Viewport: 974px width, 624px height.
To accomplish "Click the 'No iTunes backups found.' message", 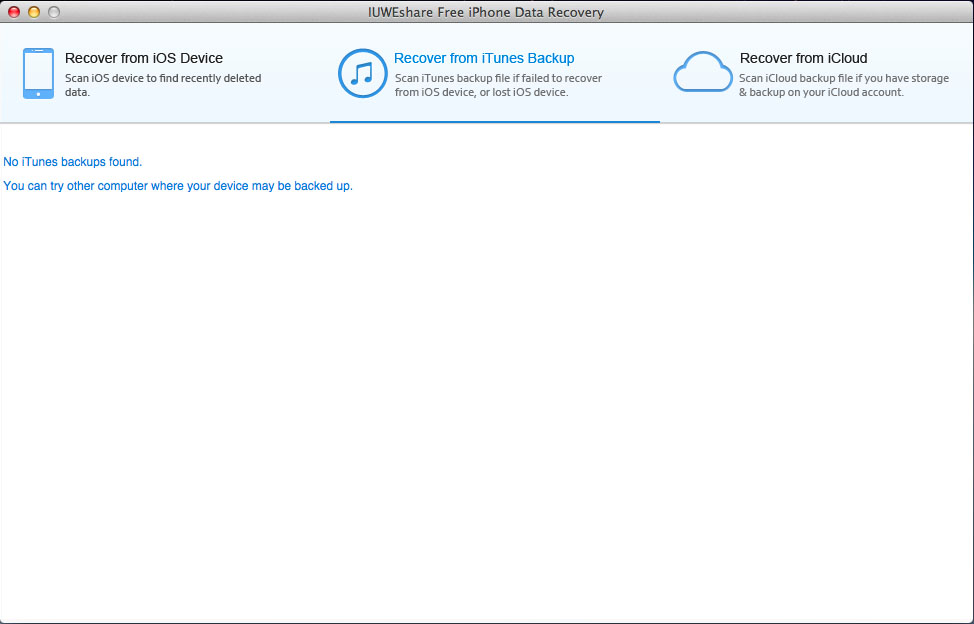I will 73,162.
